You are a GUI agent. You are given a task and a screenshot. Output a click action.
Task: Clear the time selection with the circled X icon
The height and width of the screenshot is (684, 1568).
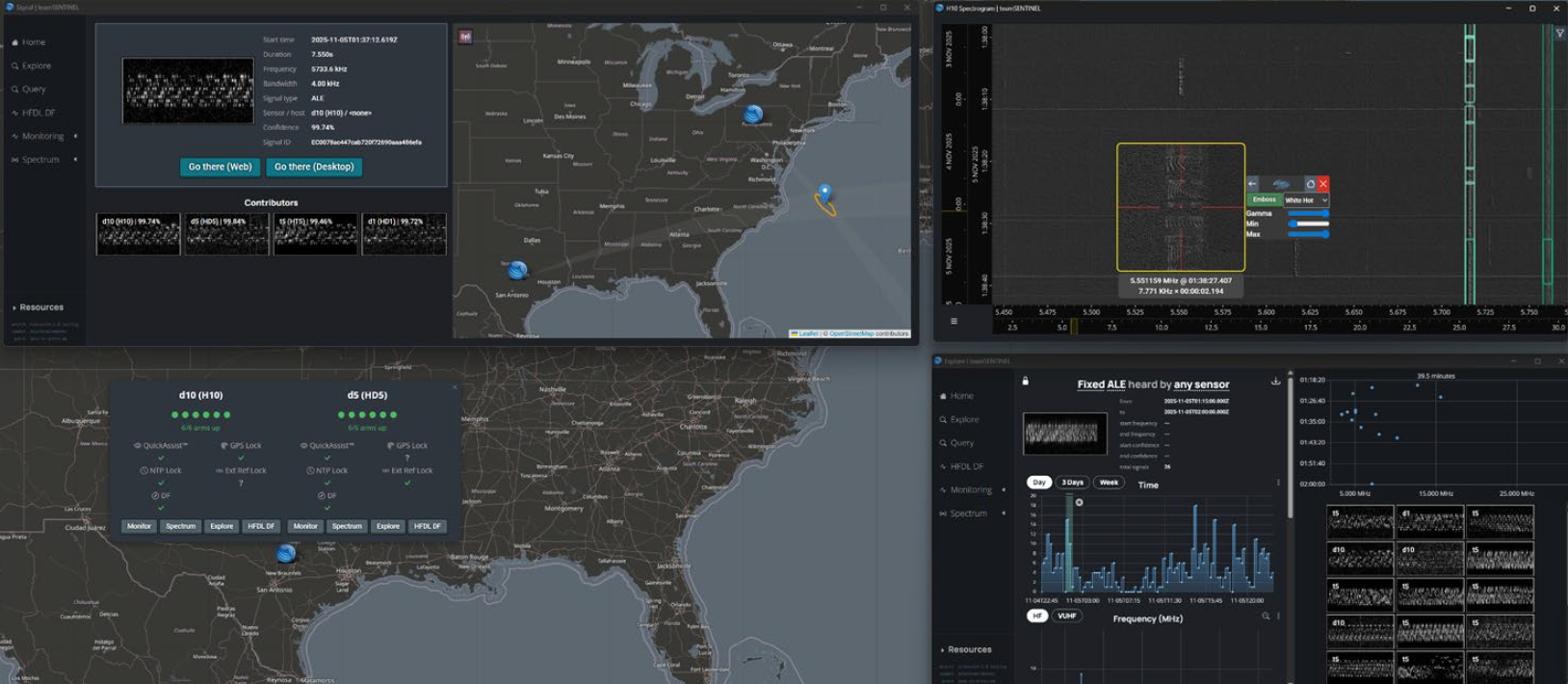click(x=1079, y=502)
